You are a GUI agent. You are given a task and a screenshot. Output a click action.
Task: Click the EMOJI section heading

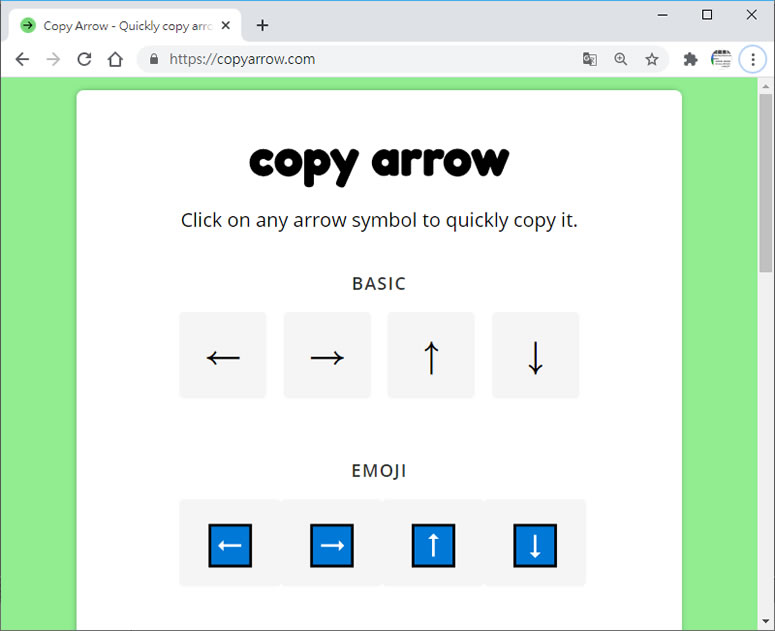pyautogui.click(x=379, y=471)
